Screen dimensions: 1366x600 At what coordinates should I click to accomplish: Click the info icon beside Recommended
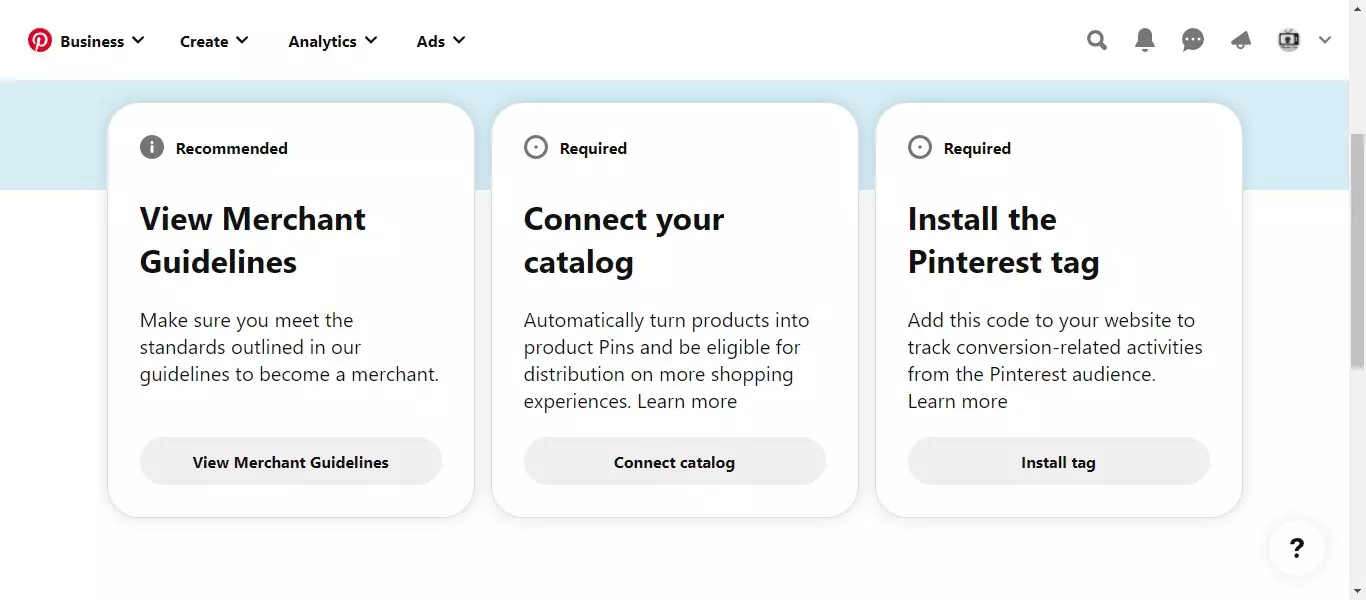click(152, 148)
